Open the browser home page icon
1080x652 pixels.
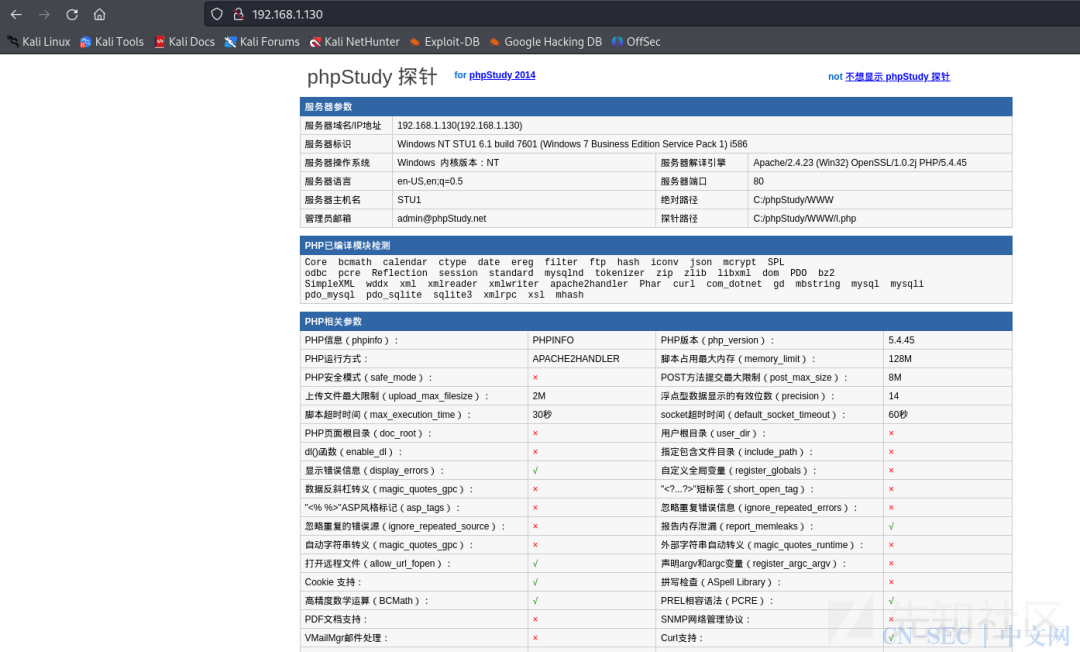tap(99, 14)
